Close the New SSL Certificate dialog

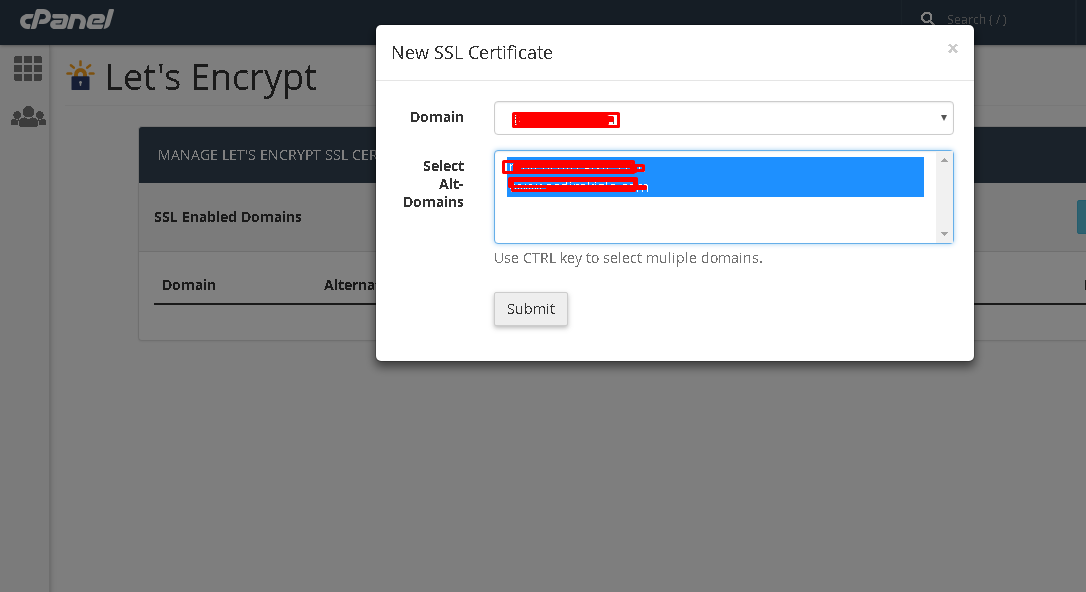tap(952, 48)
